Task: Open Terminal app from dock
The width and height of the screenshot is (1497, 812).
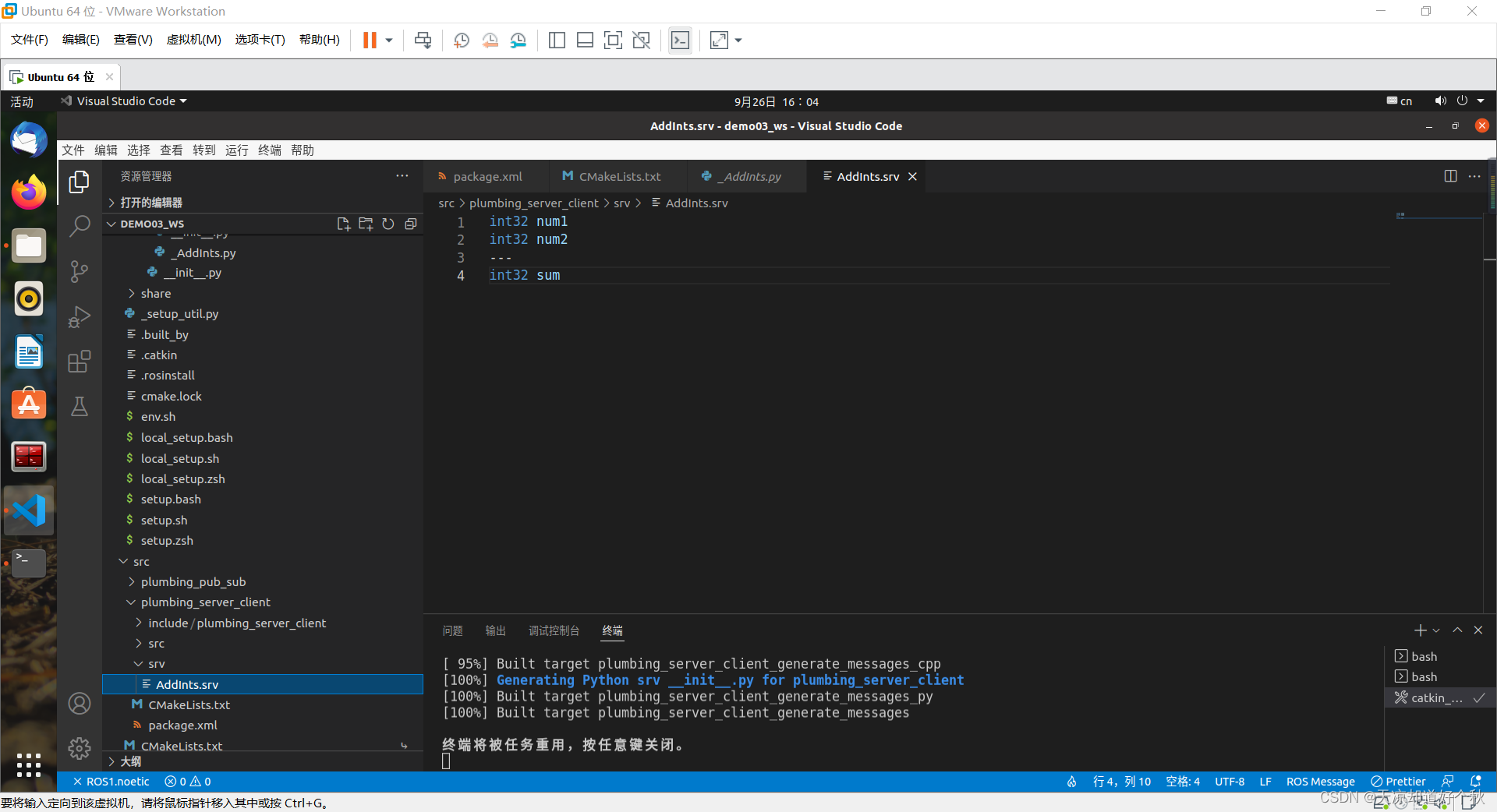Action: (29, 563)
